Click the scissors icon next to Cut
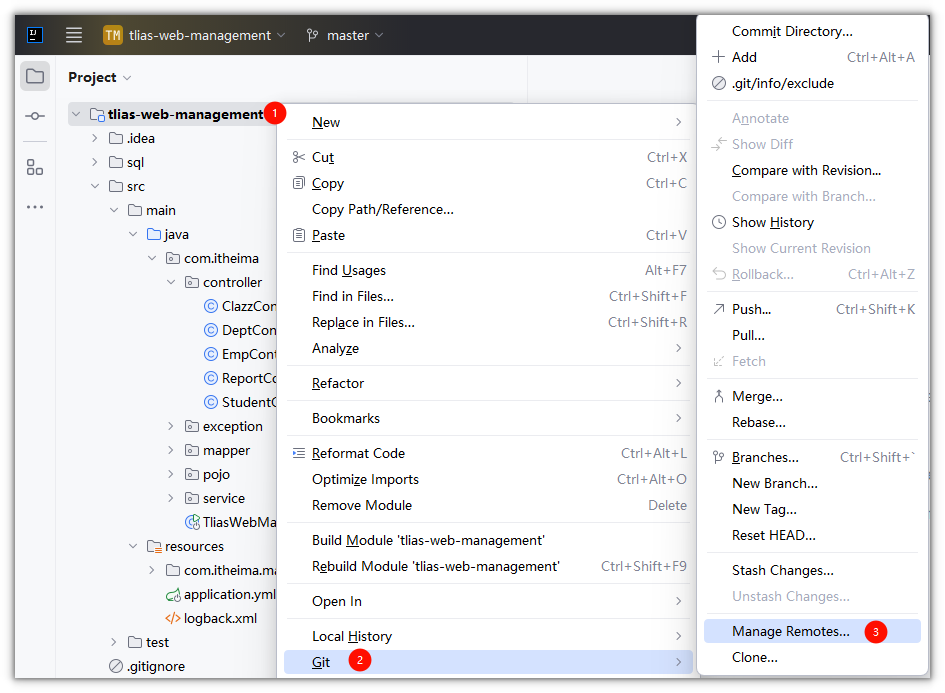Screen dimensions: 945x693 pyautogui.click(x=298, y=157)
